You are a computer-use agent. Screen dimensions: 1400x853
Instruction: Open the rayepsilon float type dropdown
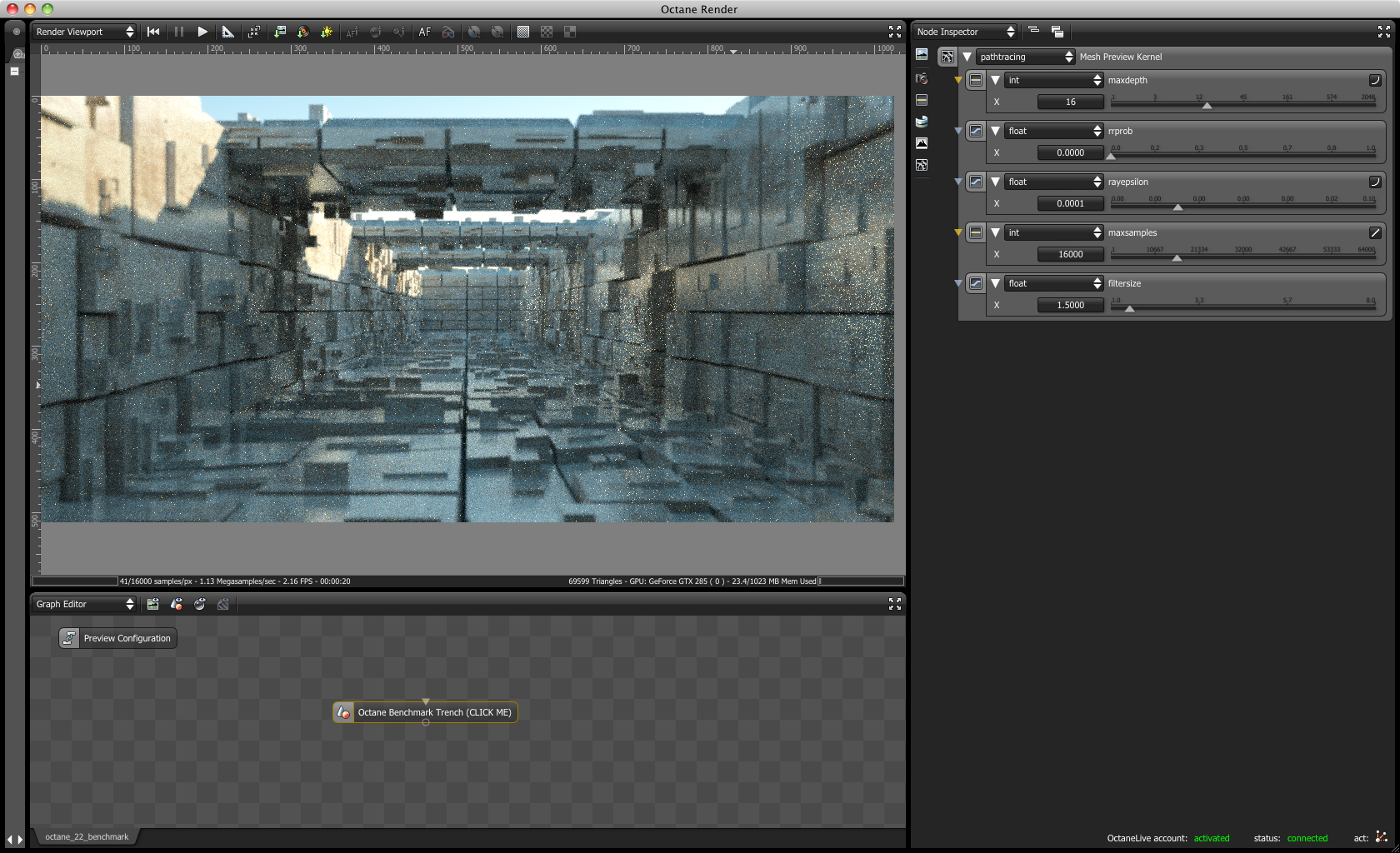click(x=1054, y=182)
